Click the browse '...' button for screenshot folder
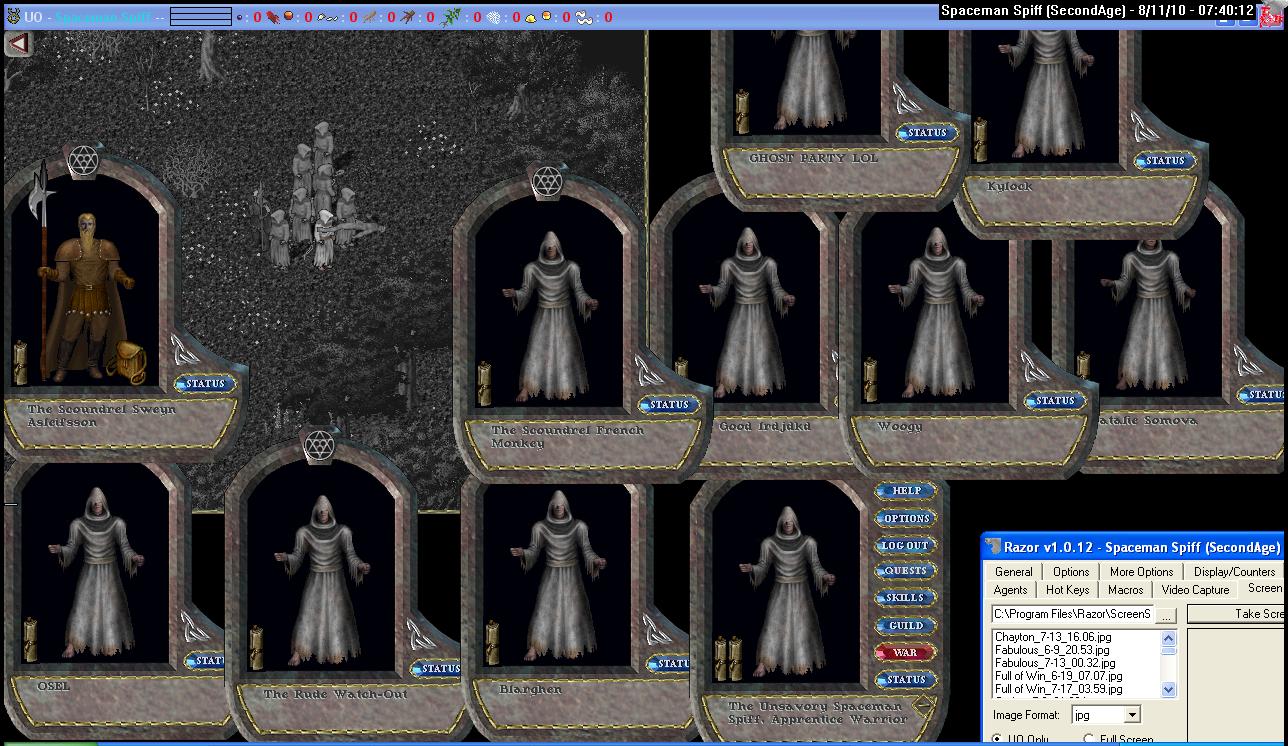Viewport: 1288px width, 746px height. point(1166,614)
